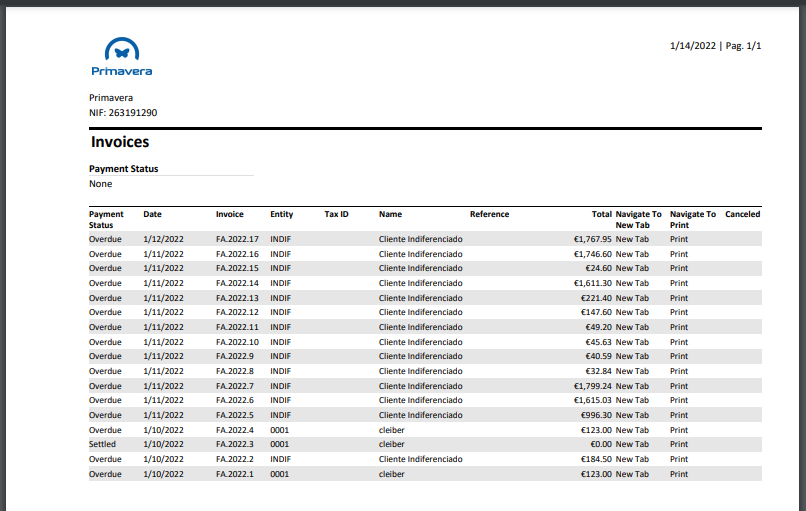
Task: Click Print for invoice FA.2022.2
Action: pyautogui.click(x=679, y=459)
